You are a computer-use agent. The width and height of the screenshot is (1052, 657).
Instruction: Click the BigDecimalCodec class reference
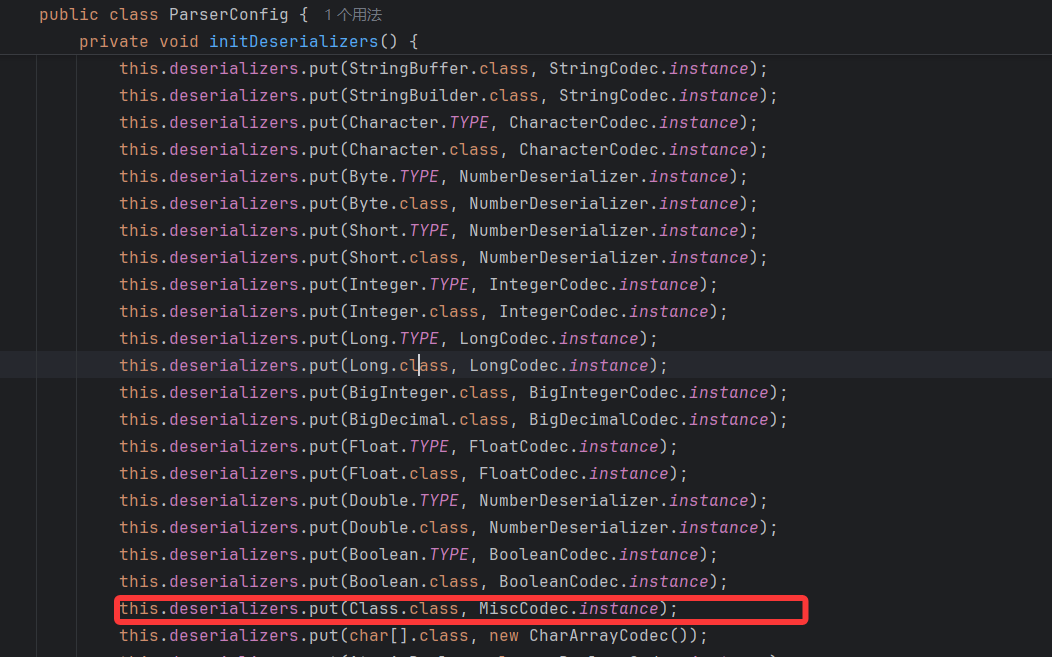(x=603, y=420)
